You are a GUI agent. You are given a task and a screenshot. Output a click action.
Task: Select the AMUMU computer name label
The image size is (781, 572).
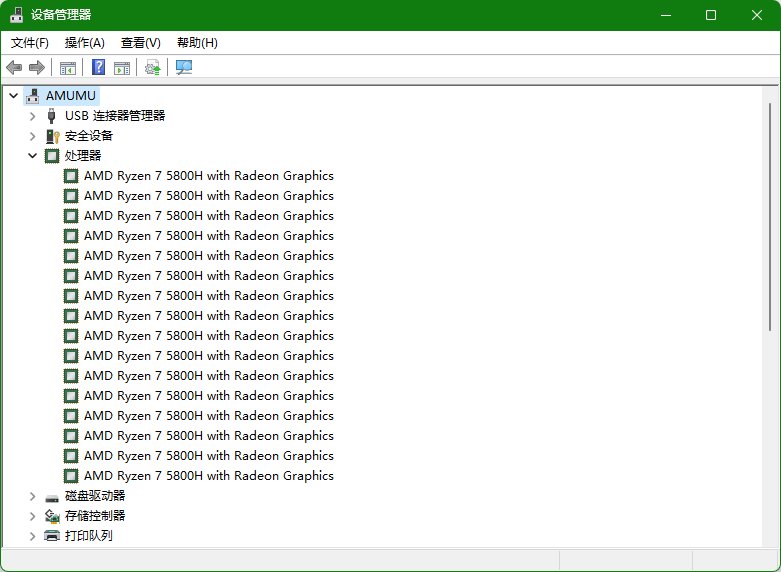71,96
